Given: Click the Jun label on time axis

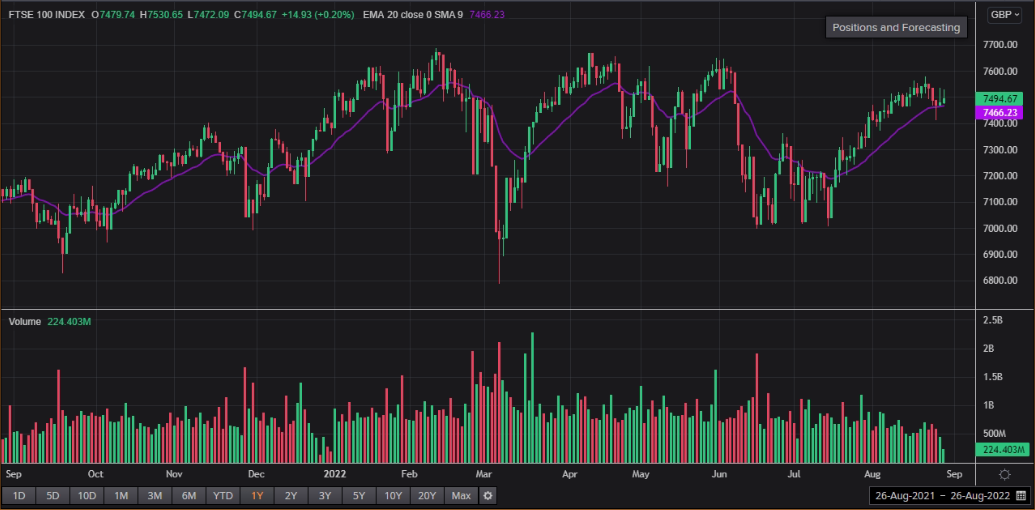Looking at the screenshot, I should tap(720, 474).
